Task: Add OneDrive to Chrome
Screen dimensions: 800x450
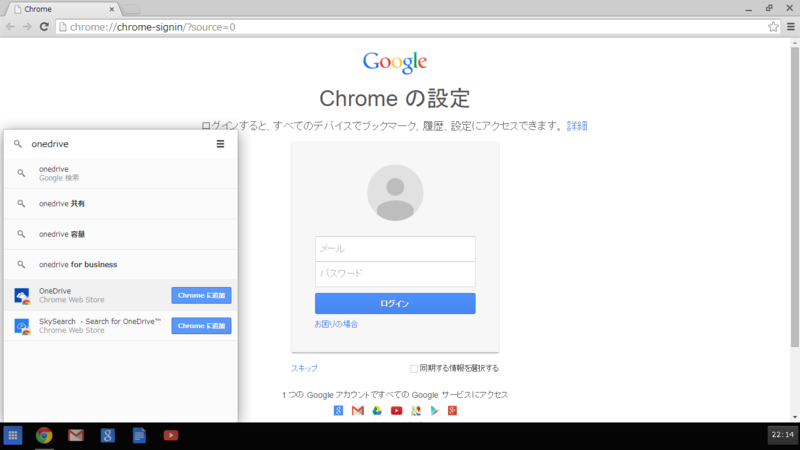Action: pos(201,295)
